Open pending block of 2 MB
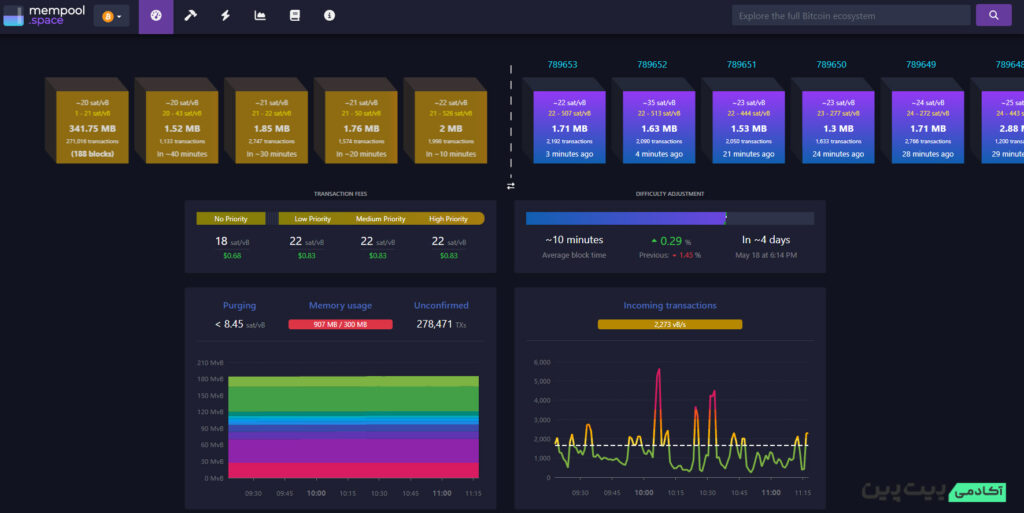This screenshot has width=1024, height=513. click(x=451, y=127)
